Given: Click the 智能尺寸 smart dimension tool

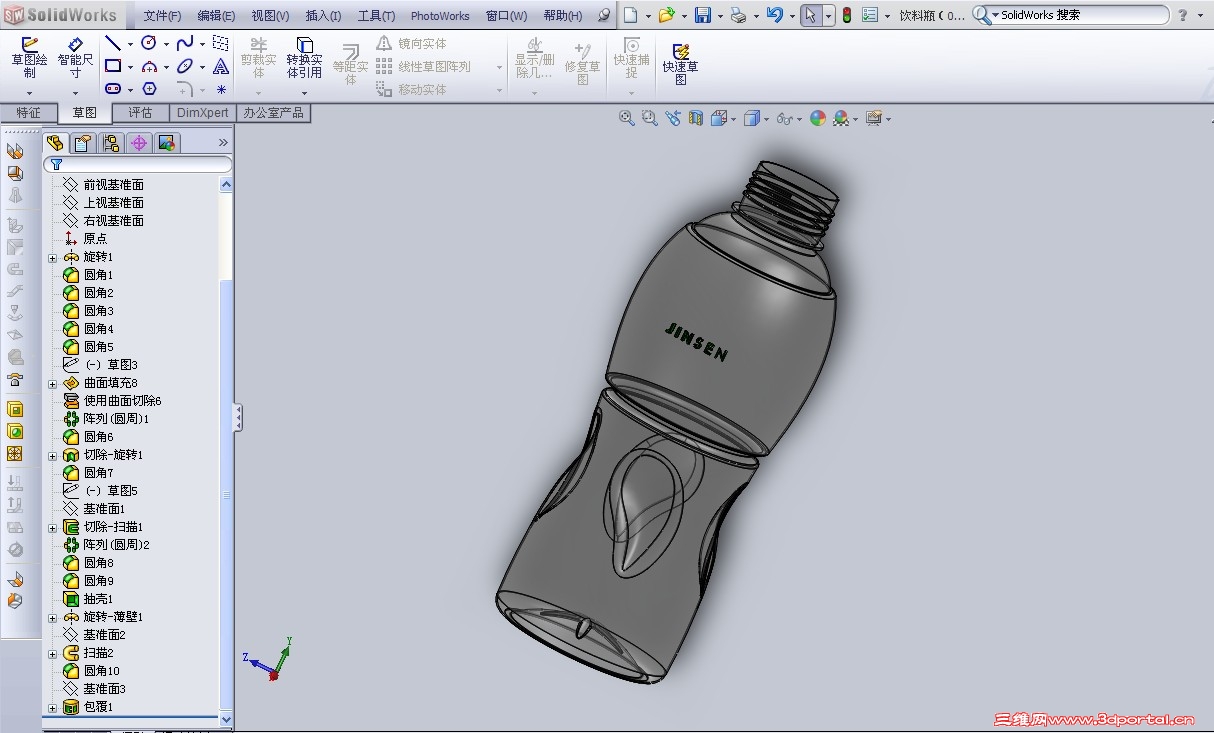Looking at the screenshot, I should 75,60.
